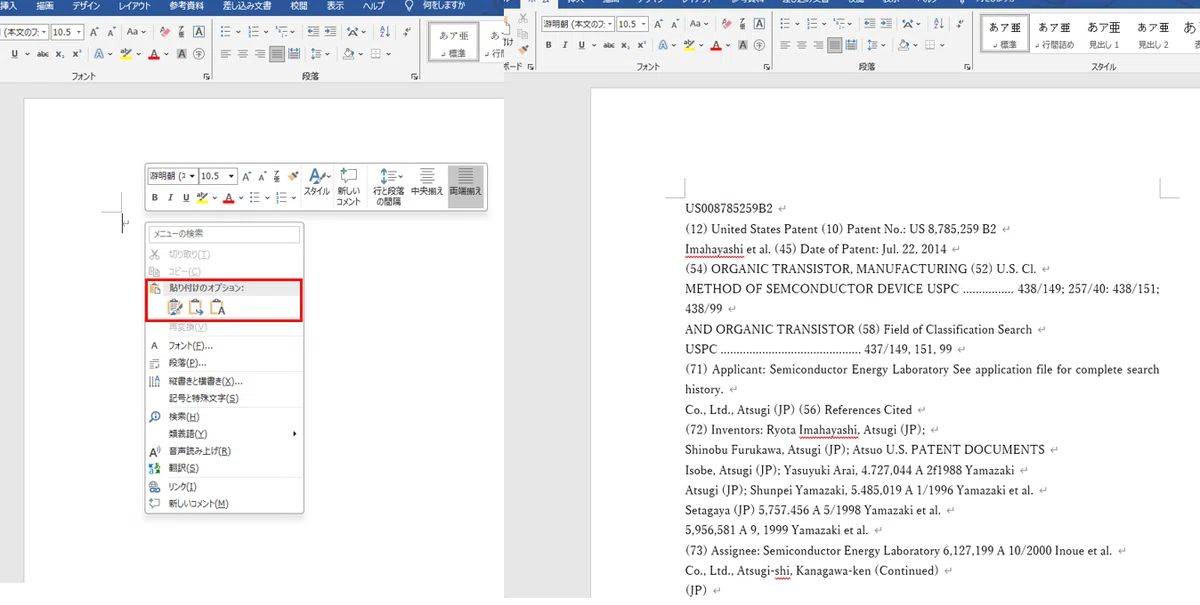Click Format Painter in right window clipboard group
This screenshot has width=1200, height=605.
523,50
